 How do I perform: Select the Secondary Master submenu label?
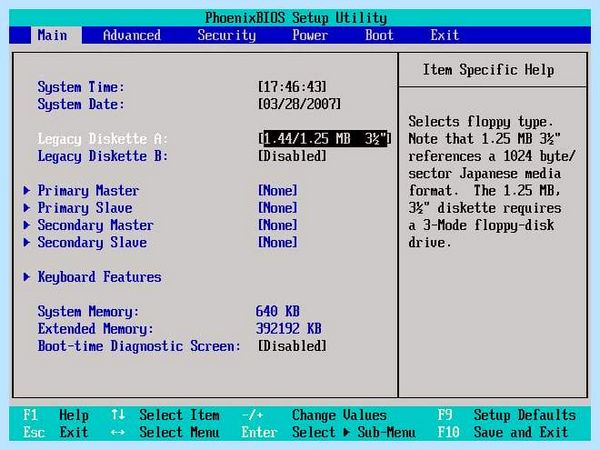95,225
